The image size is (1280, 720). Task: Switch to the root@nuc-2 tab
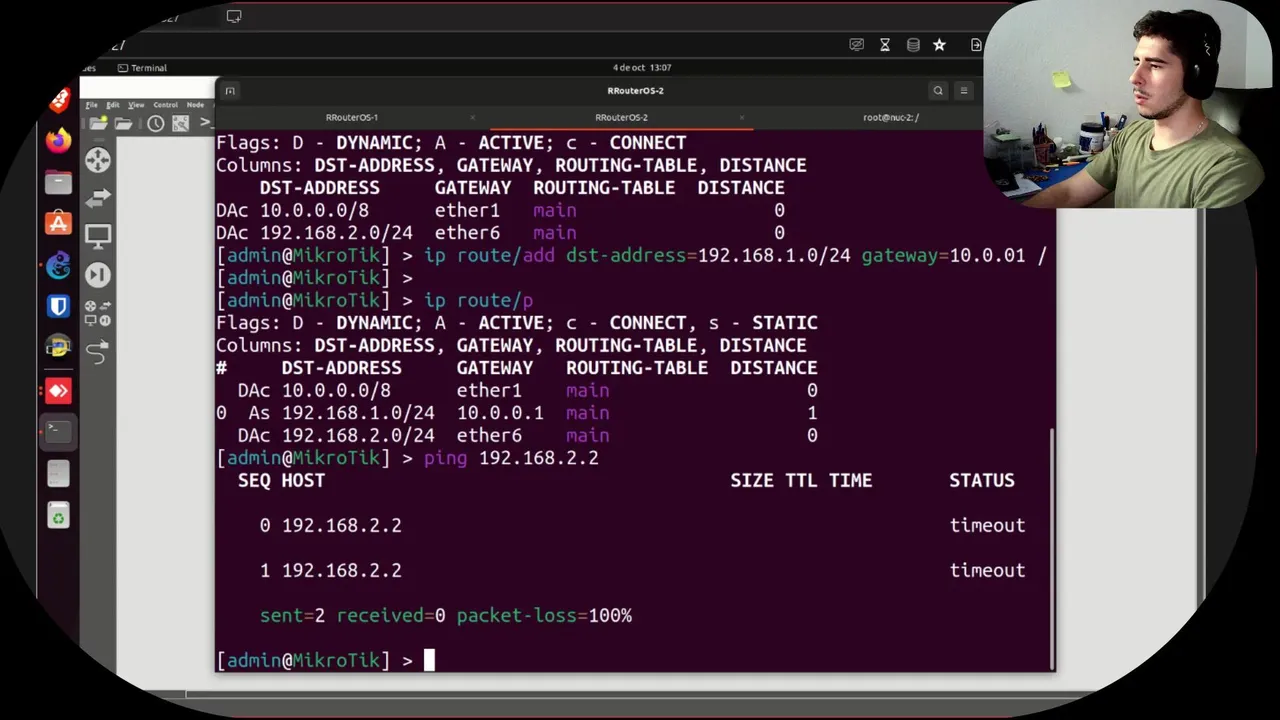pos(891,118)
